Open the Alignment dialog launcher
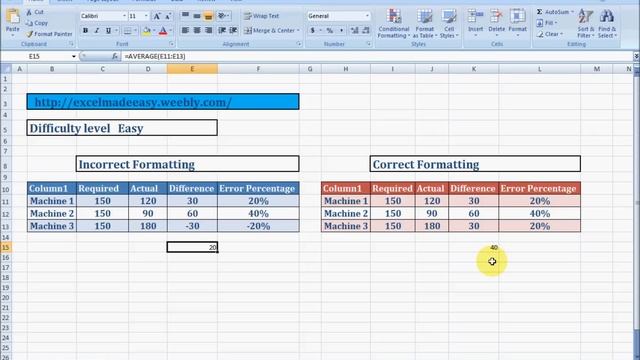Viewport: 640px width, 360px height. (299, 44)
